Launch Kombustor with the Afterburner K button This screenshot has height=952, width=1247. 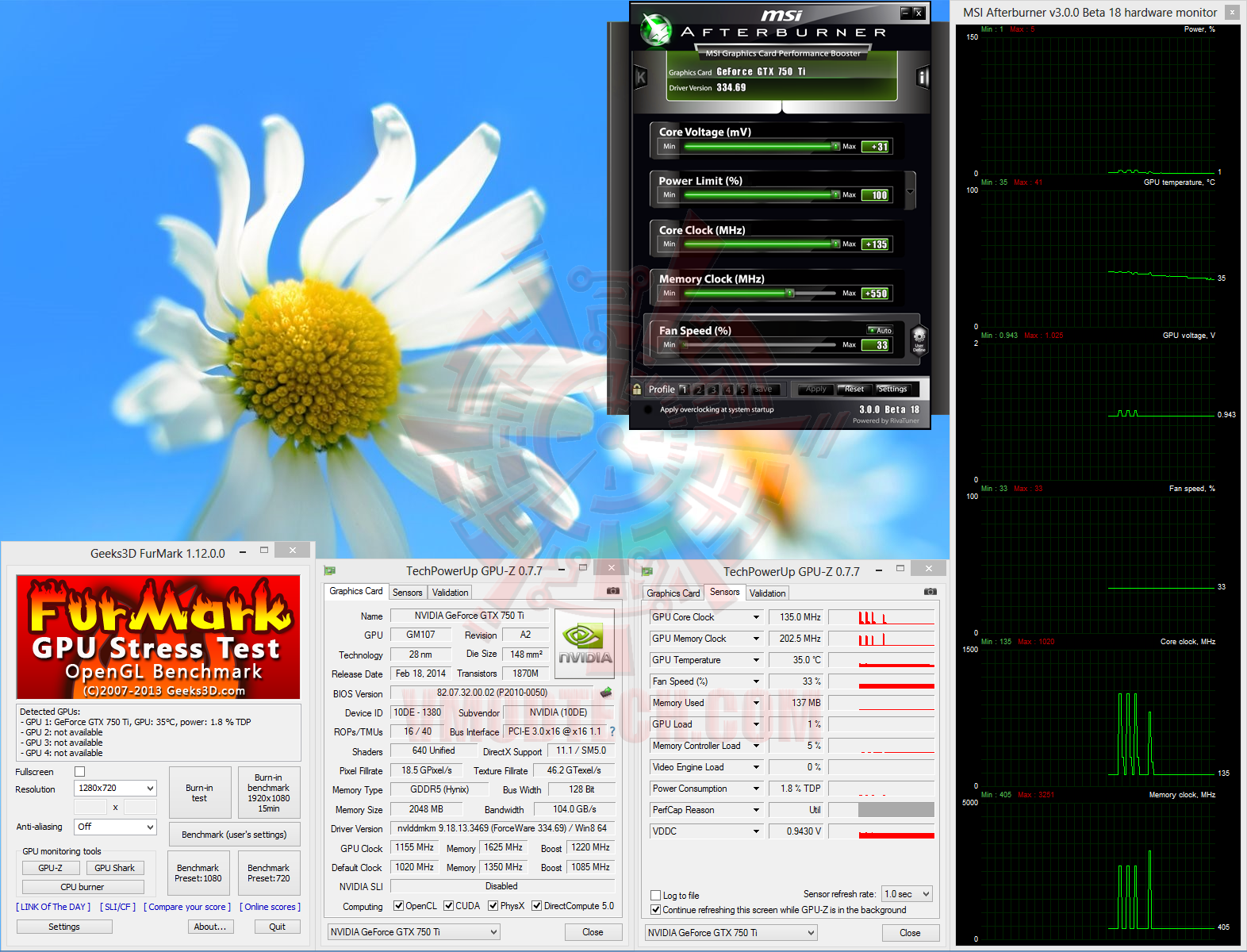coord(641,77)
